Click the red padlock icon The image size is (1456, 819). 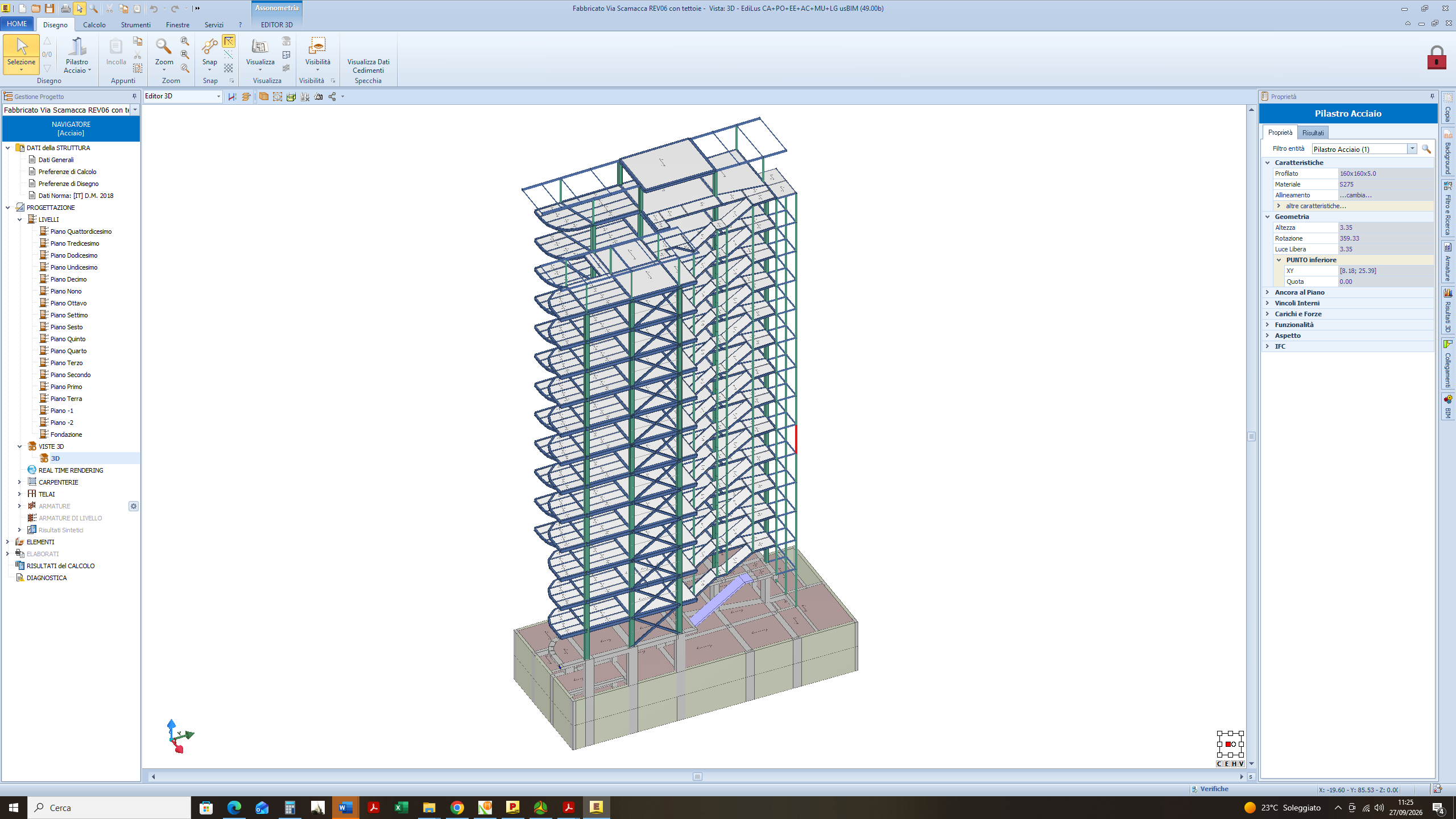(x=1437, y=57)
